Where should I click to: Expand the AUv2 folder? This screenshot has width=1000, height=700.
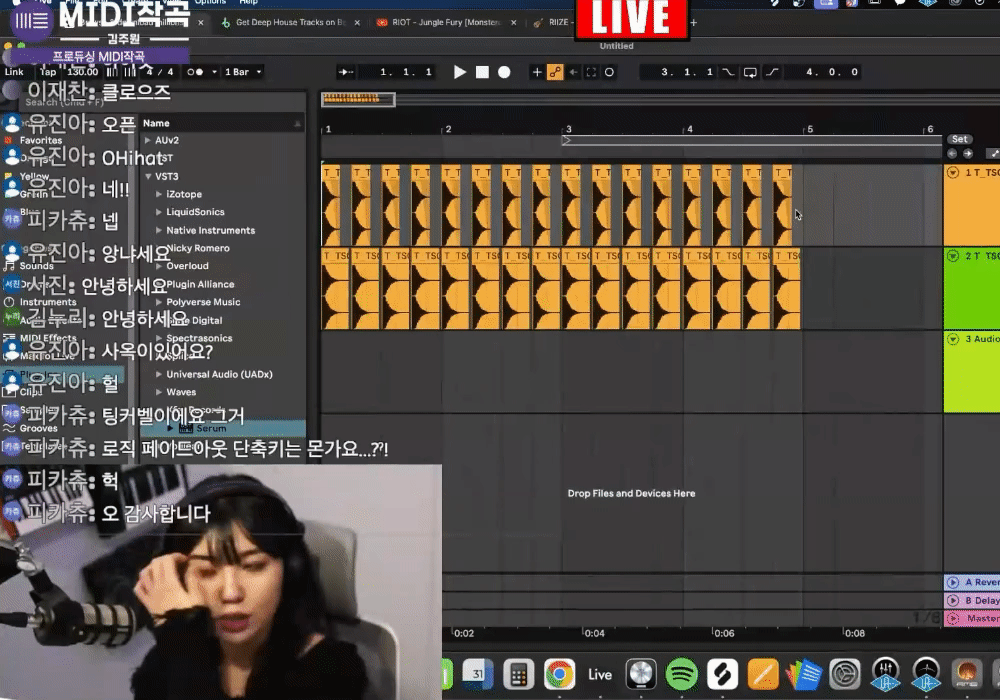click(147, 140)
